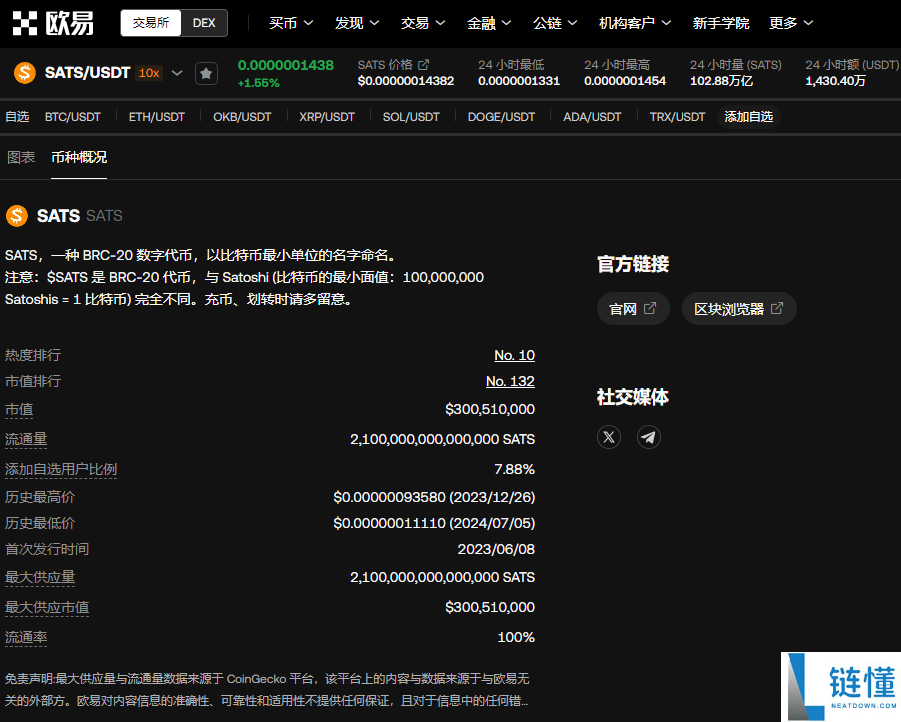Switch to the TRX/USDT pair

coord(677,117)
